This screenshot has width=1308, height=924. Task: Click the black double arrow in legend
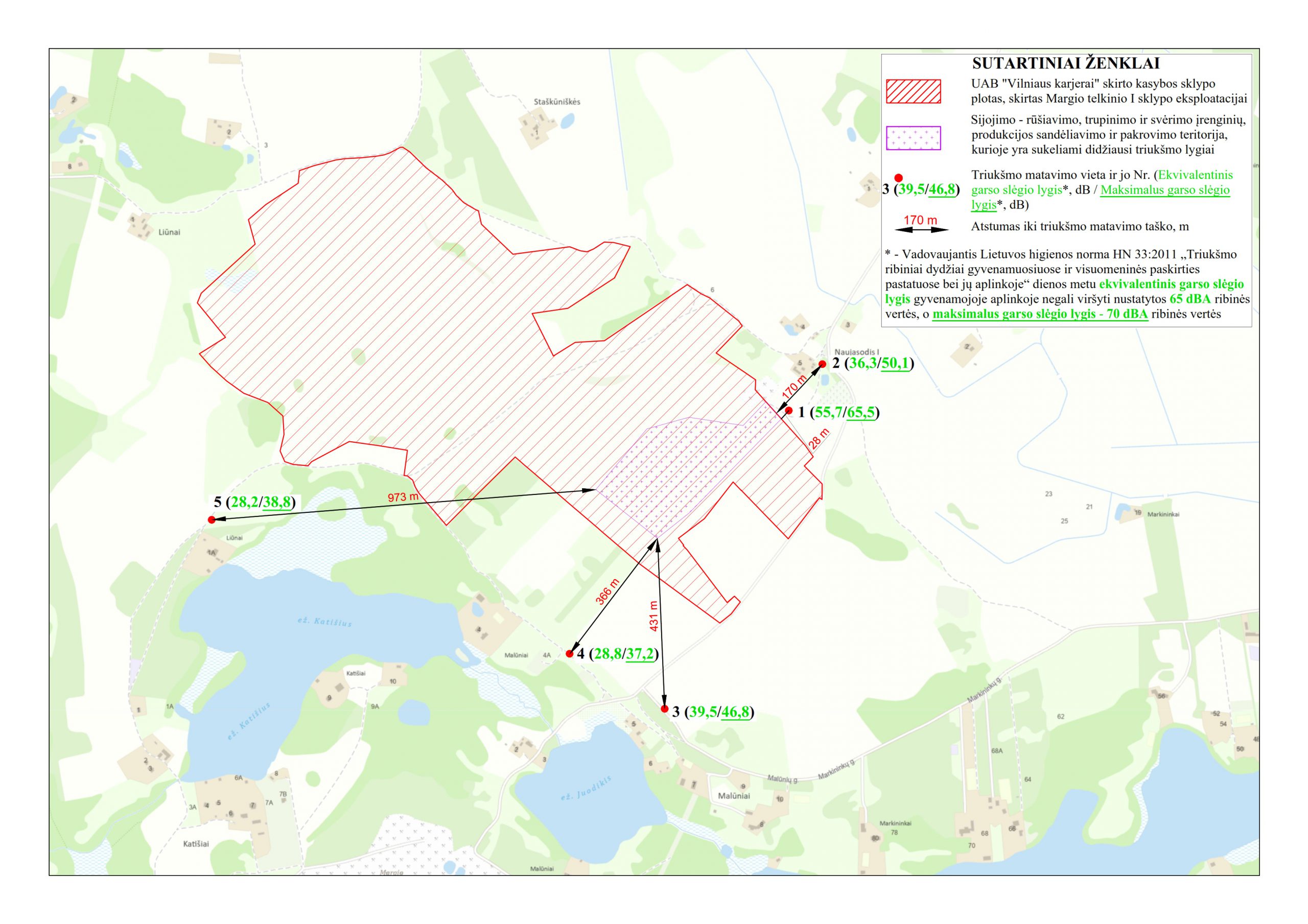coord(921,230)
